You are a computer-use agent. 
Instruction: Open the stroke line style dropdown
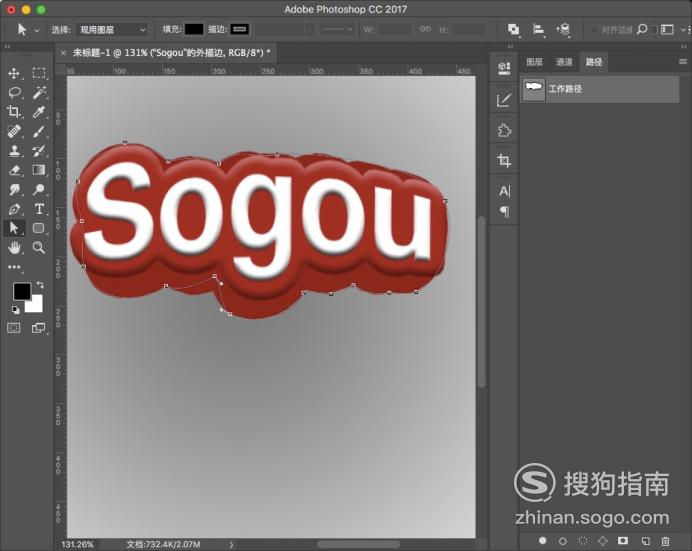[337, 30]
